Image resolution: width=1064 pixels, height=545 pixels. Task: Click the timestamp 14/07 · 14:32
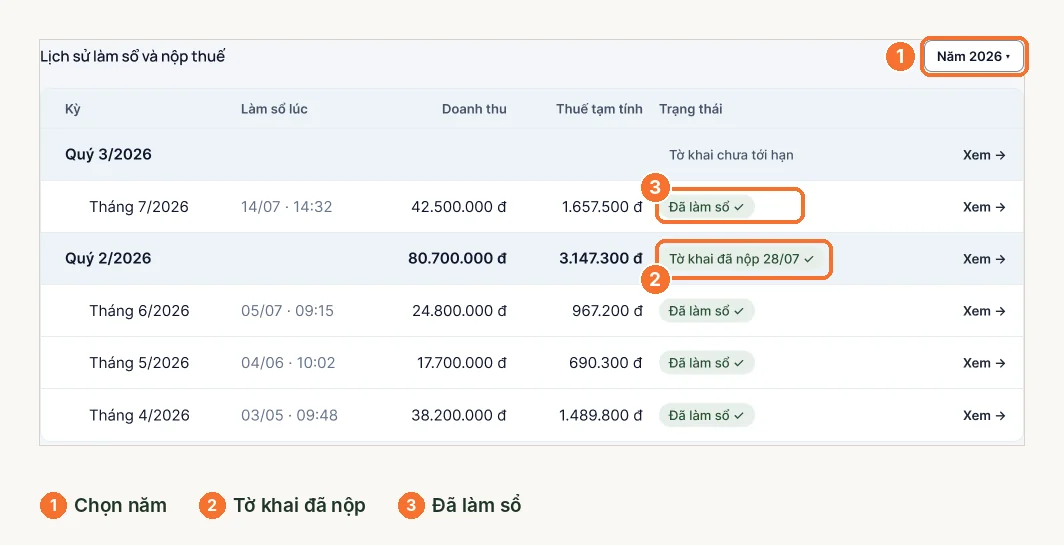pos(286,207)
